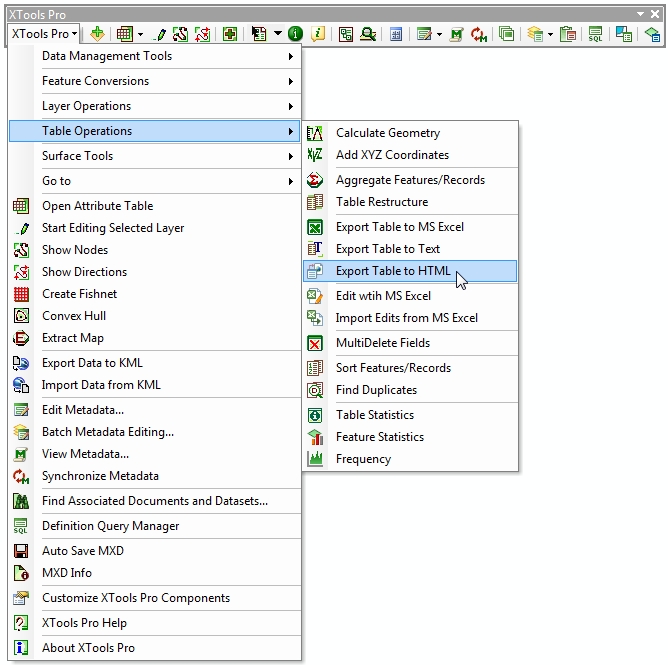
Task: Choose Export Data to KML
Action: pos(155,363)
